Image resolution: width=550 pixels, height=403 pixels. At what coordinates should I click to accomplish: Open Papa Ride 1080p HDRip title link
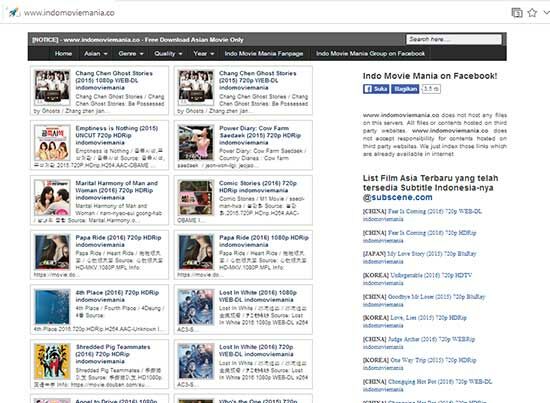[264, 241]
